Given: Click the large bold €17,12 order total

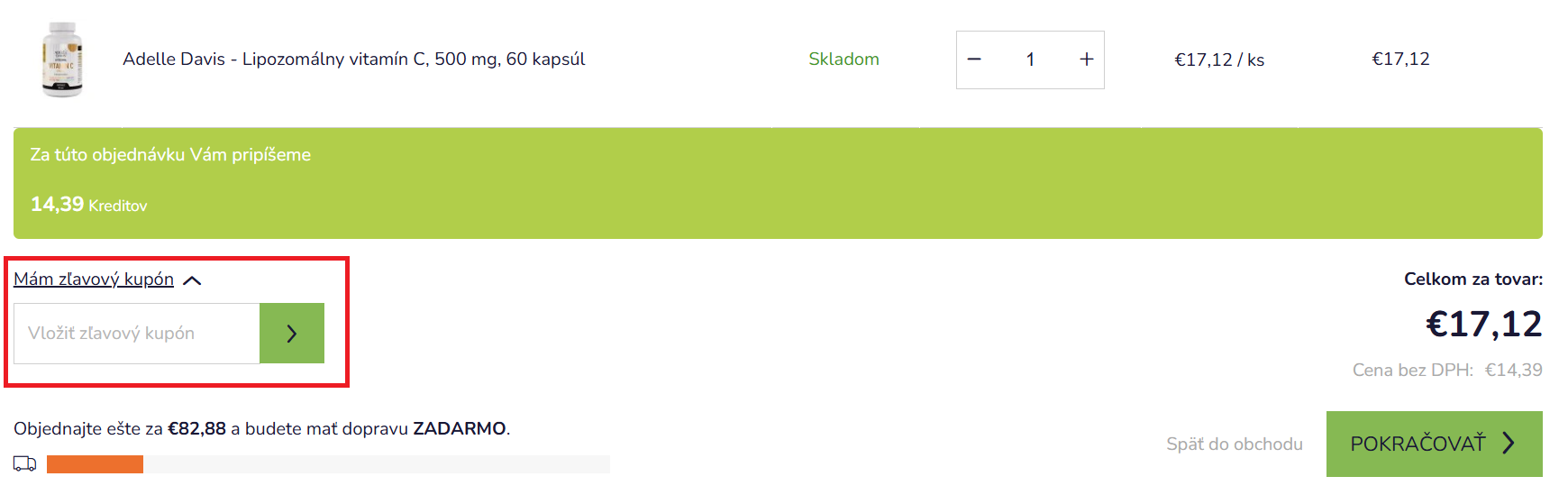Looking at the screenshot, I should pos(1483,324).
